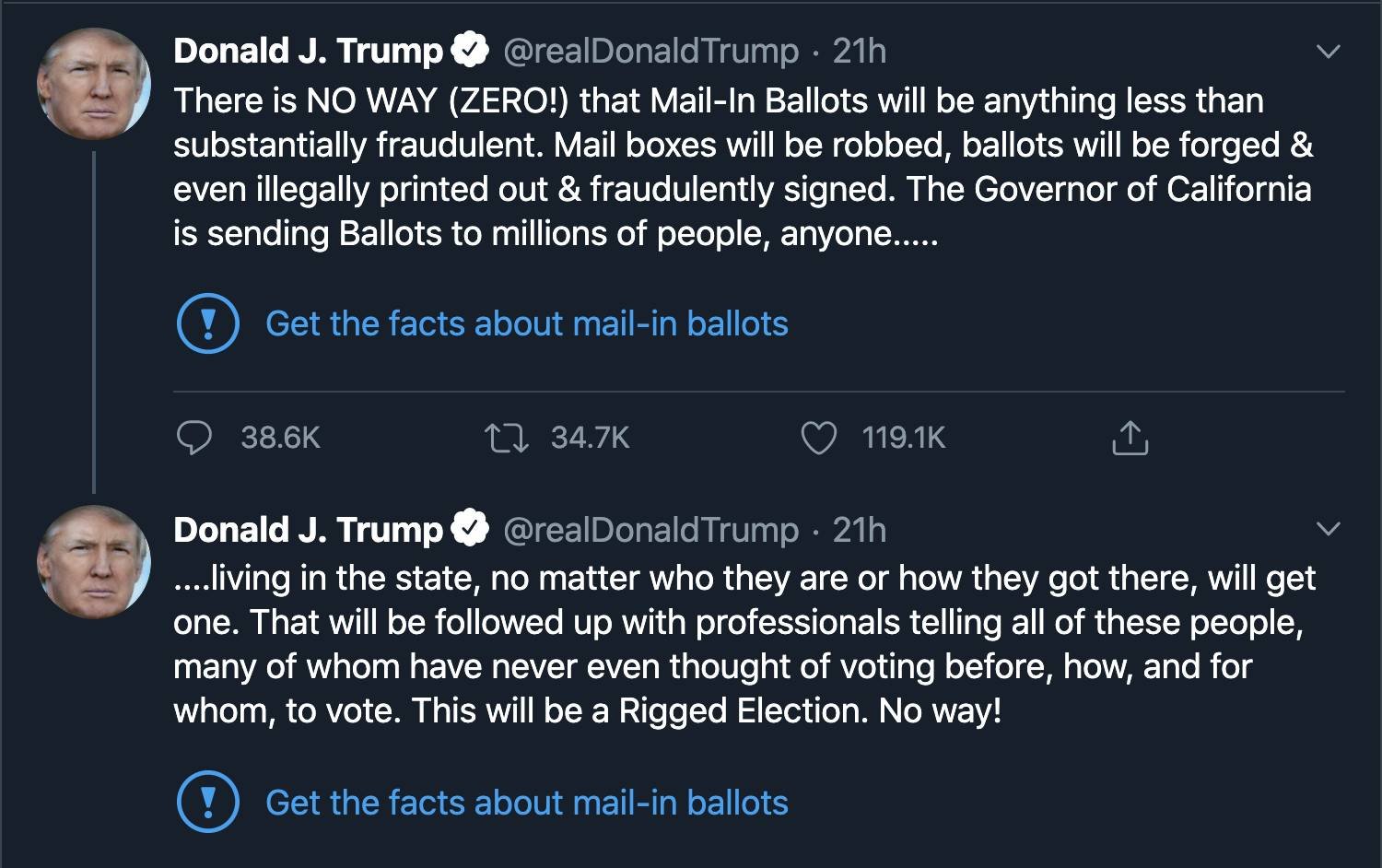Viewport: 1382px width, 868px height.
Task: Click the exclamation warning icon on the second tweet
Action: [x=207, y=802]
